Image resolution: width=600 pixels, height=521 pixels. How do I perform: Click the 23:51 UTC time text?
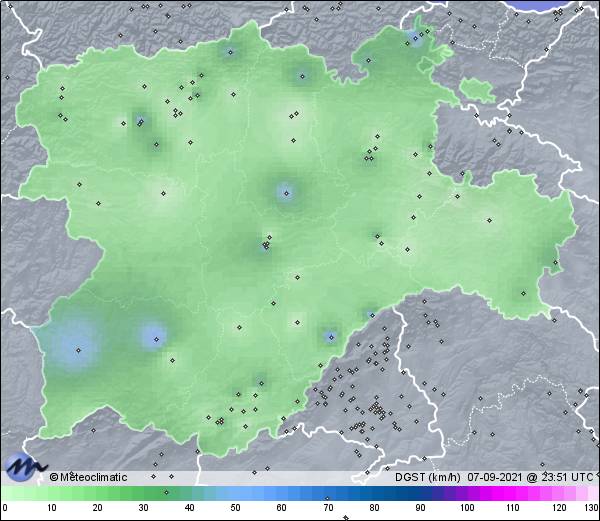point(566,477)
